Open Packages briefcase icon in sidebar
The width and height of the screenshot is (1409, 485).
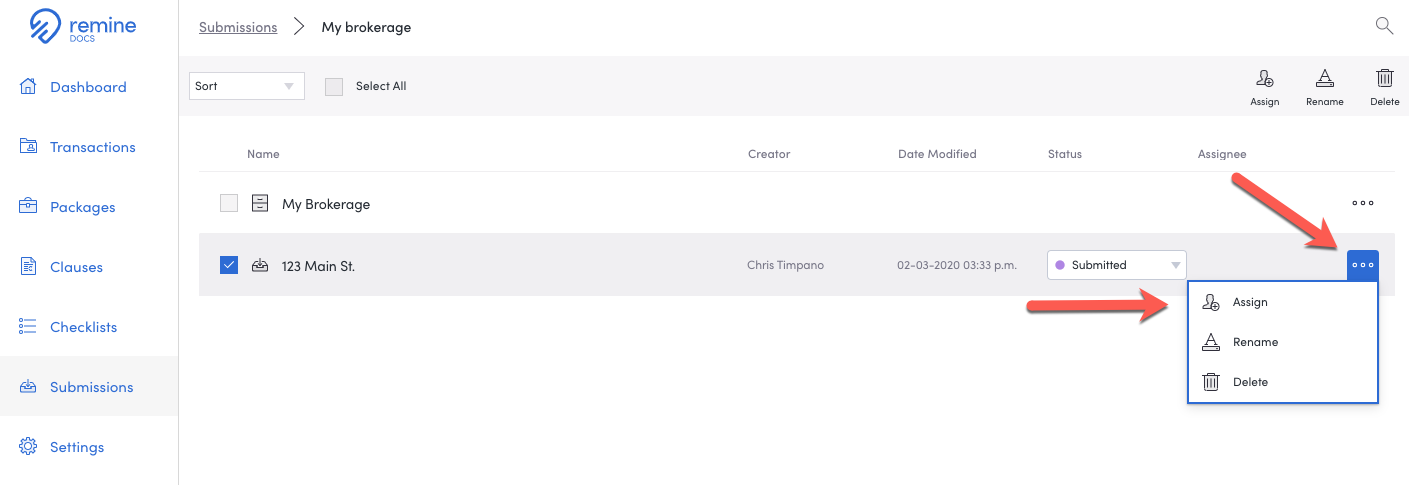tap(29, 206)
